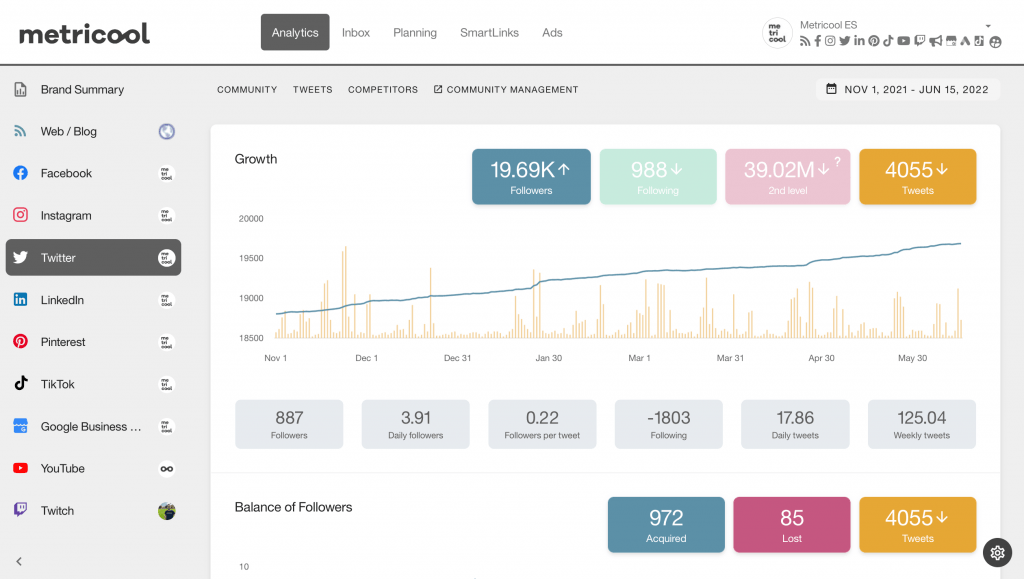Toggle the 2nd level series in Growth chart
1024x579 pixels.
(787, 176)
